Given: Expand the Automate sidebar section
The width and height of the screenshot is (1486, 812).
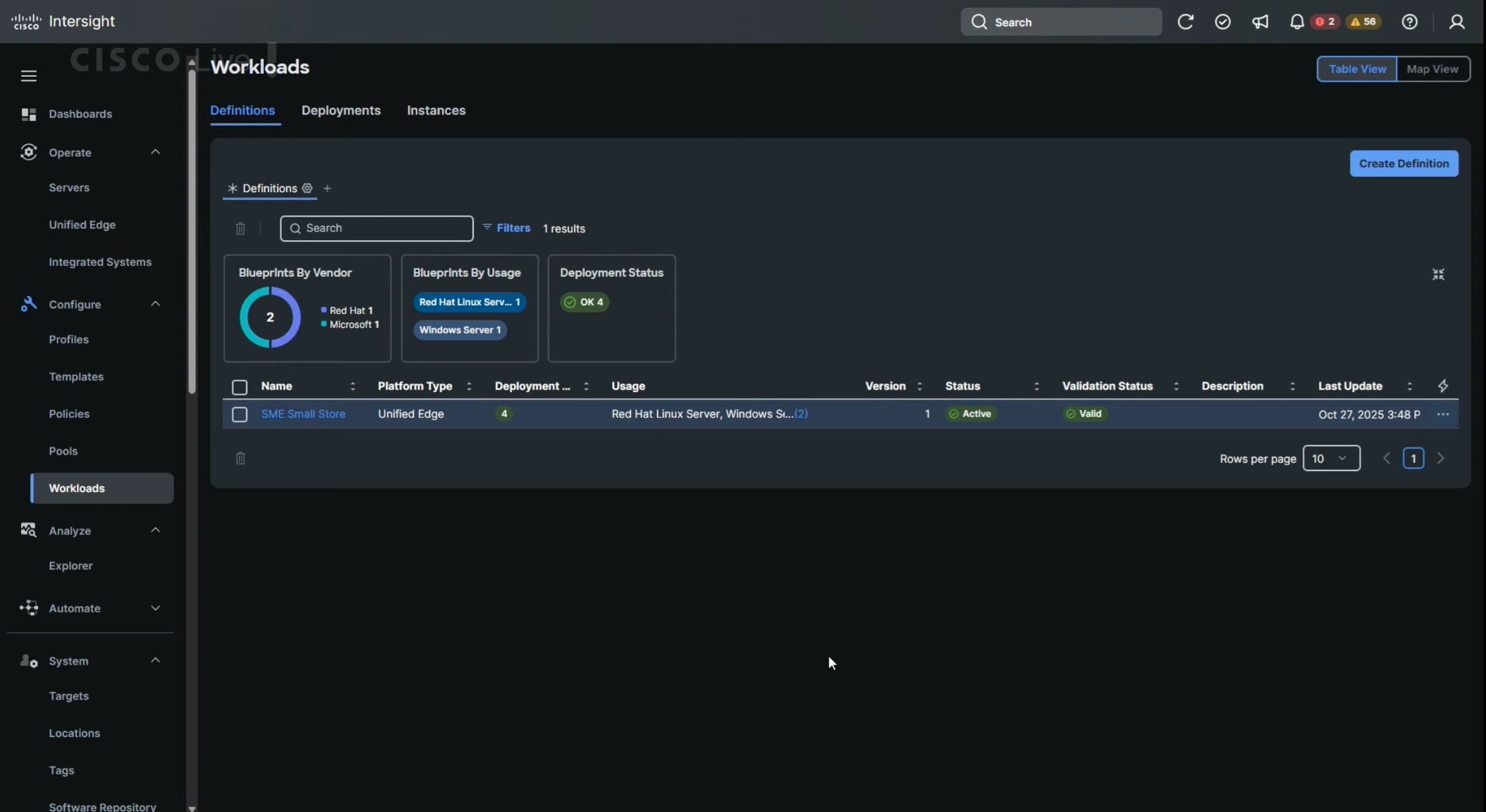Looking at the screenshot, I should pos(155,608).
